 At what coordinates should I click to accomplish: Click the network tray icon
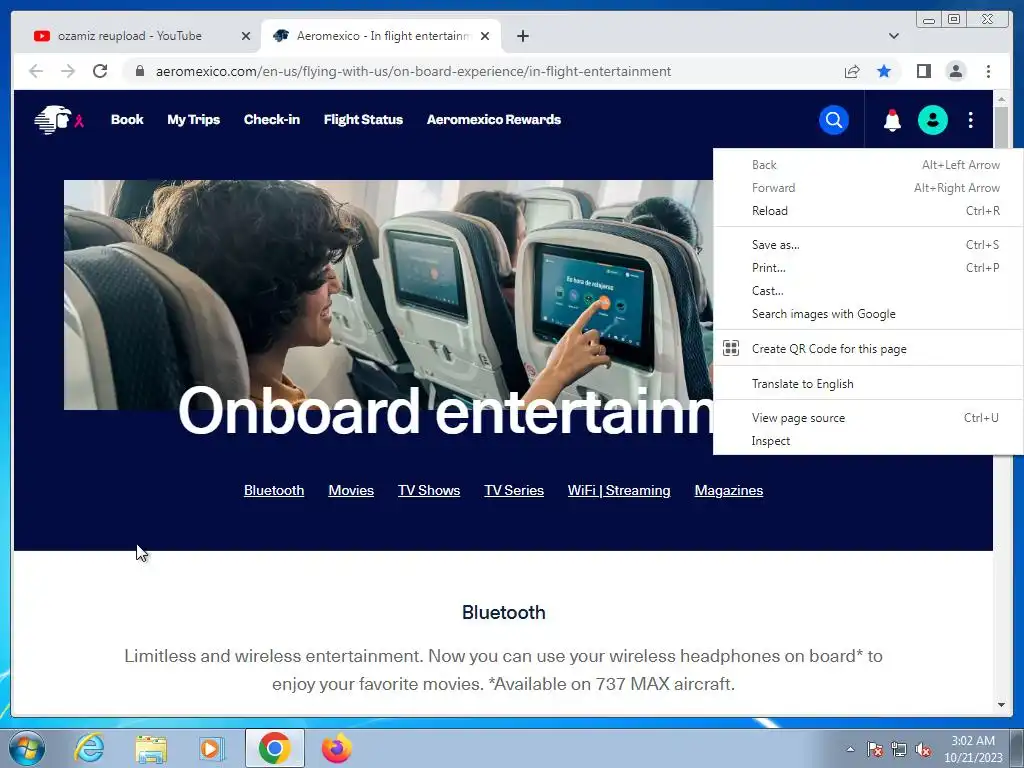[x=899, y=749]
